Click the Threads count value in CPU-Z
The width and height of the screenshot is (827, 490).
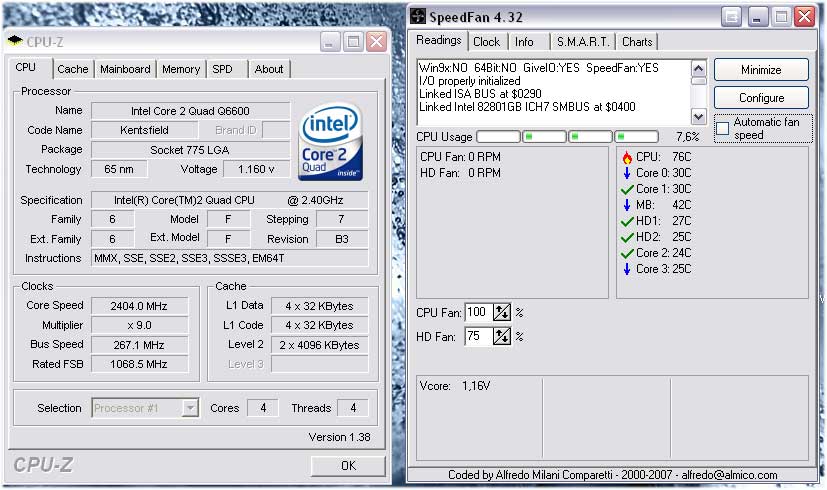coord(353,408)
